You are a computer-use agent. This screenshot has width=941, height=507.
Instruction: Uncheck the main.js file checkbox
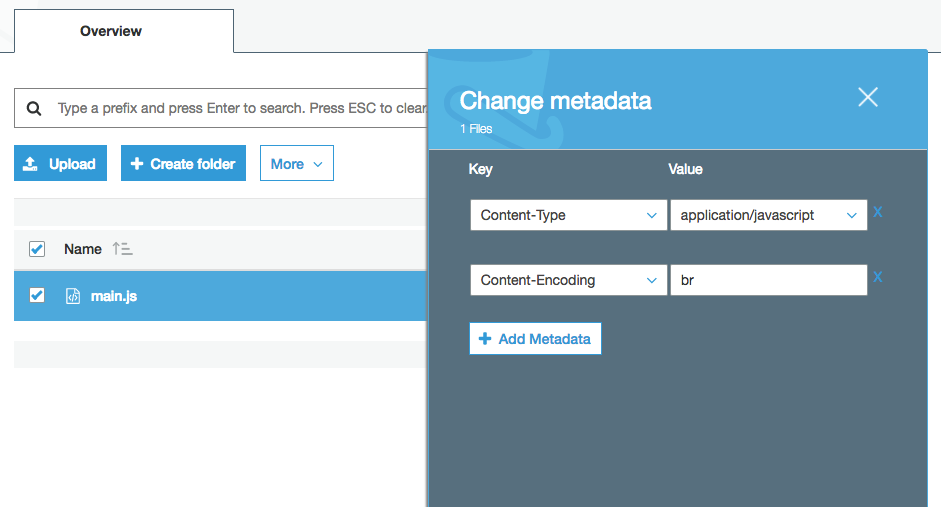point(37,295)
